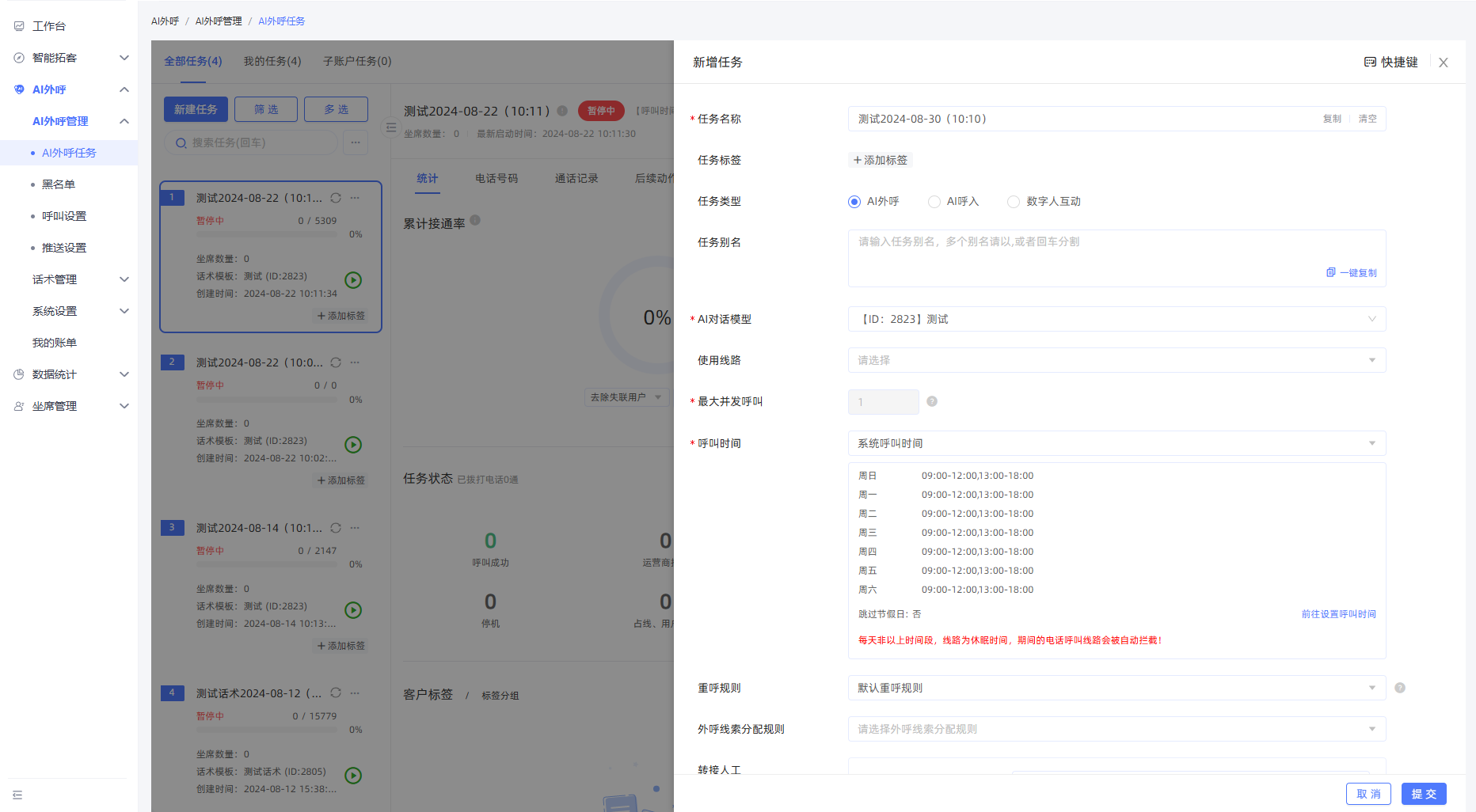Open 重呼规则 dropdown
The image size is (1476, 812).
pos(1117,688)
